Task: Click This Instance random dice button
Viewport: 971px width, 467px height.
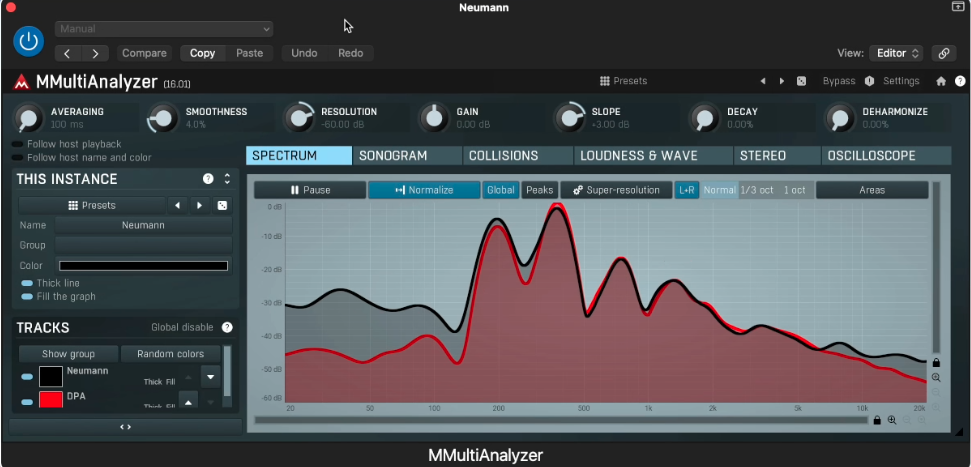Action: pyautogui.click(x=222, y=206)
